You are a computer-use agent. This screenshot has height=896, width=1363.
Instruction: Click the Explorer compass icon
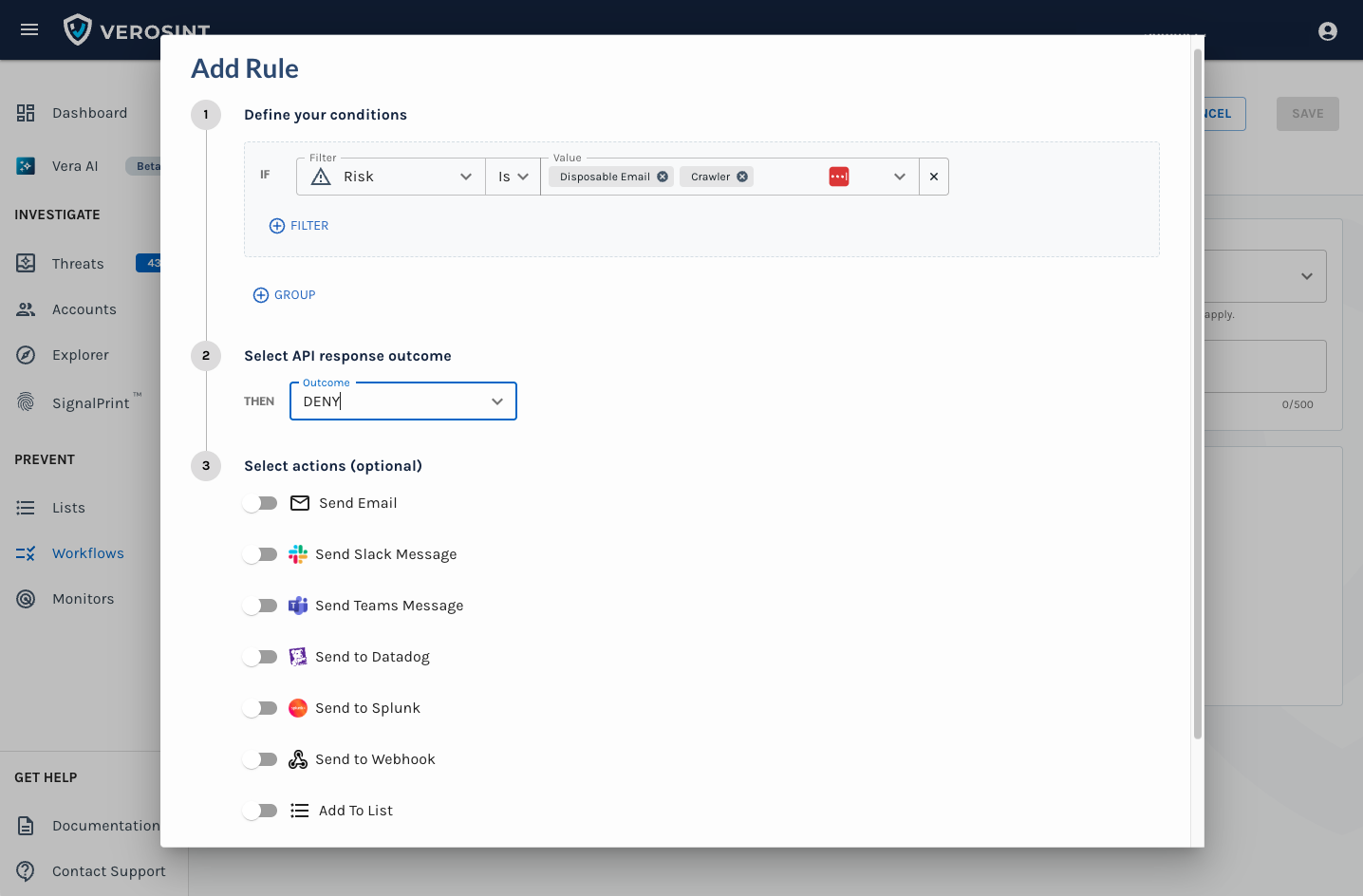(26, 355)
